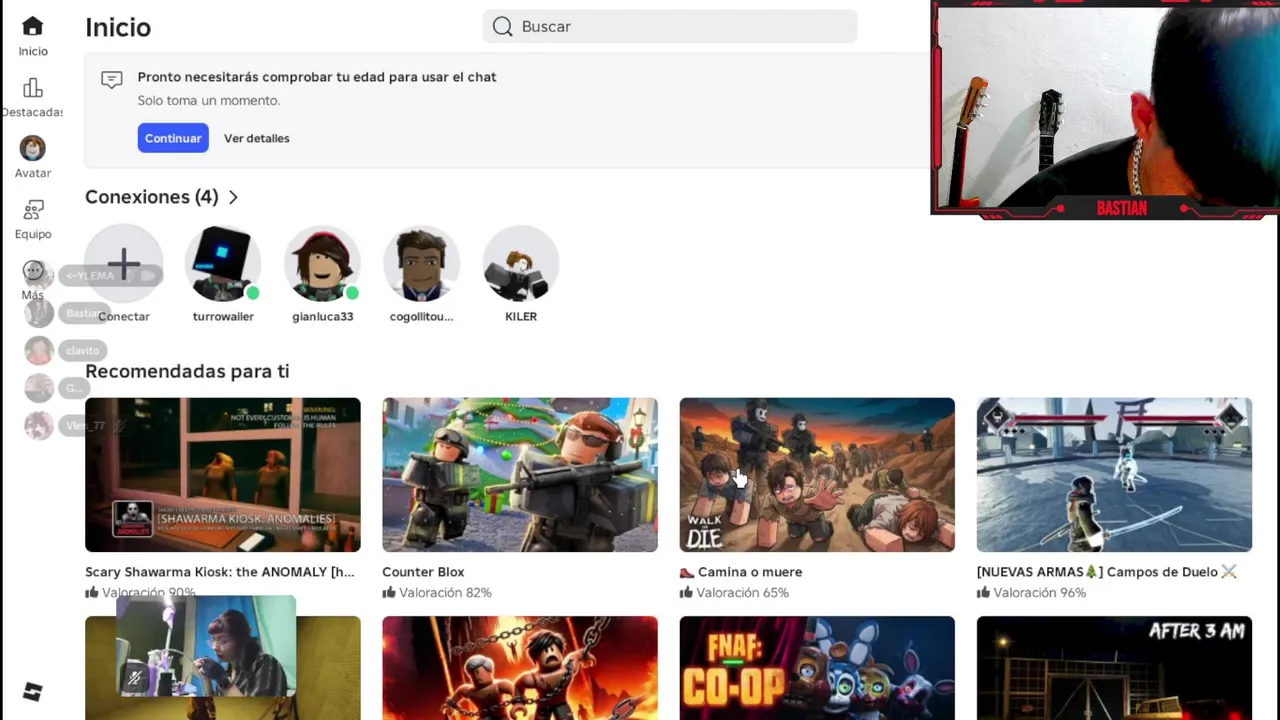
Task: Click thumbs-up icon under Camina o muere
Action: [686, 593]
